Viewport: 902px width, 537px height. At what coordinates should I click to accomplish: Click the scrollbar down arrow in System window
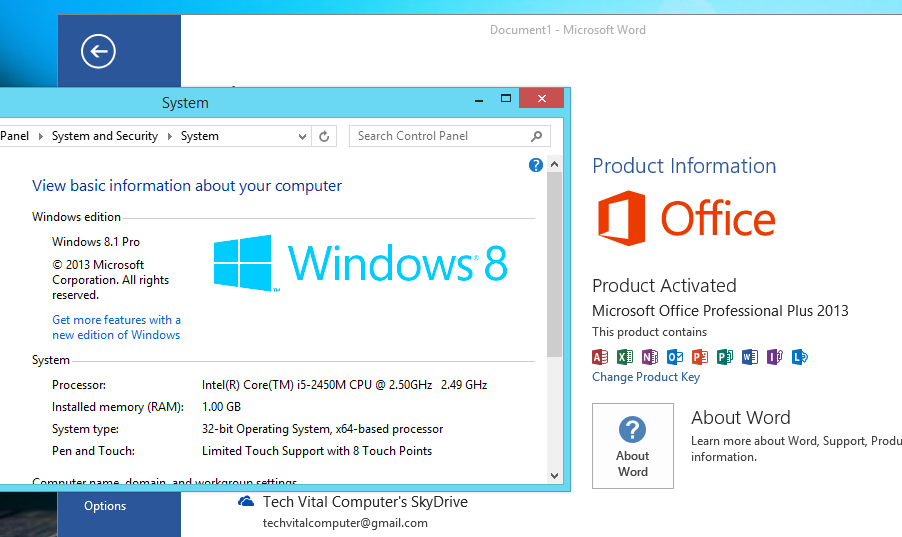(555, 475)
